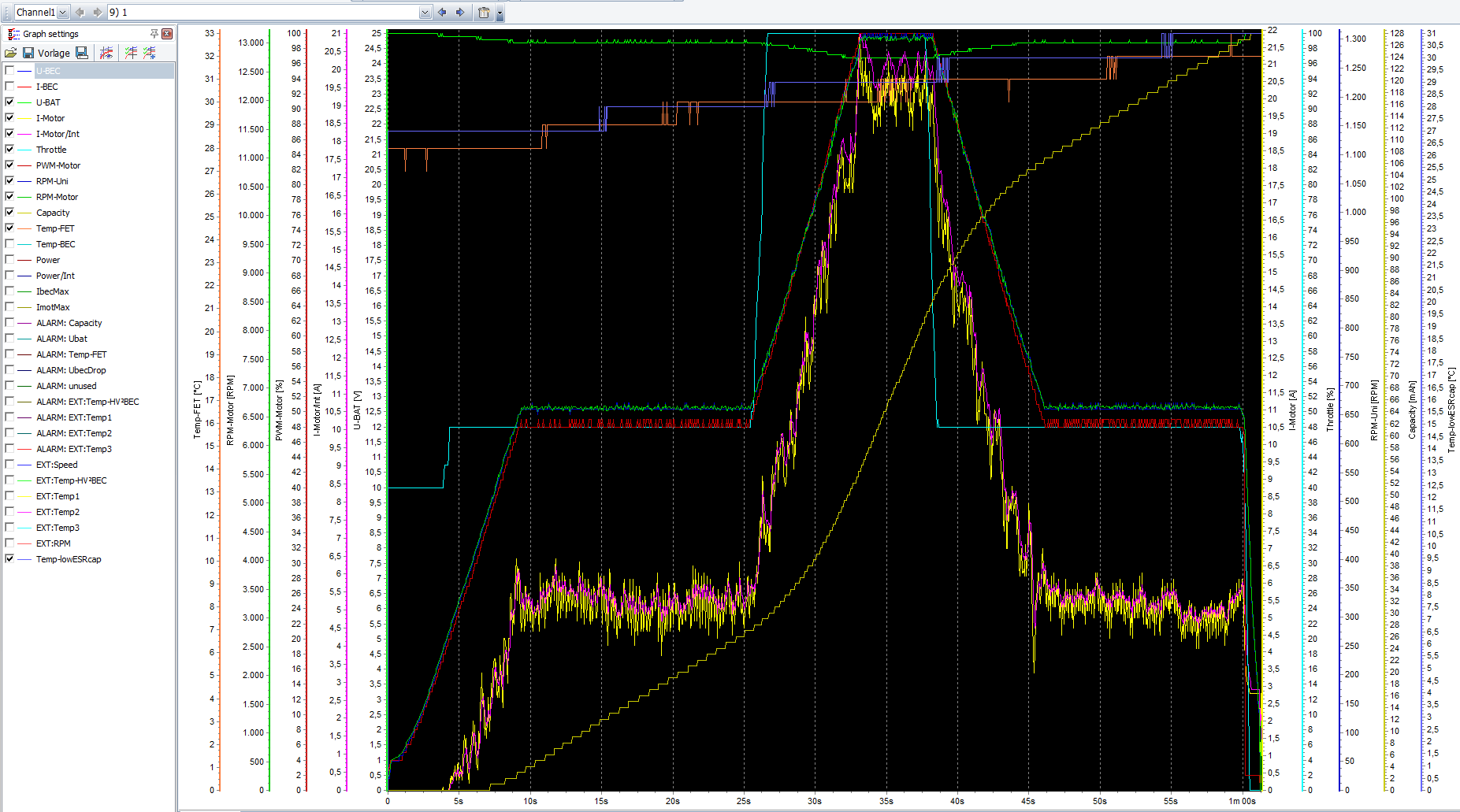Go to next channel with gray right arrow
Viewport: 1460px width, 812px height.
(98, 12)
